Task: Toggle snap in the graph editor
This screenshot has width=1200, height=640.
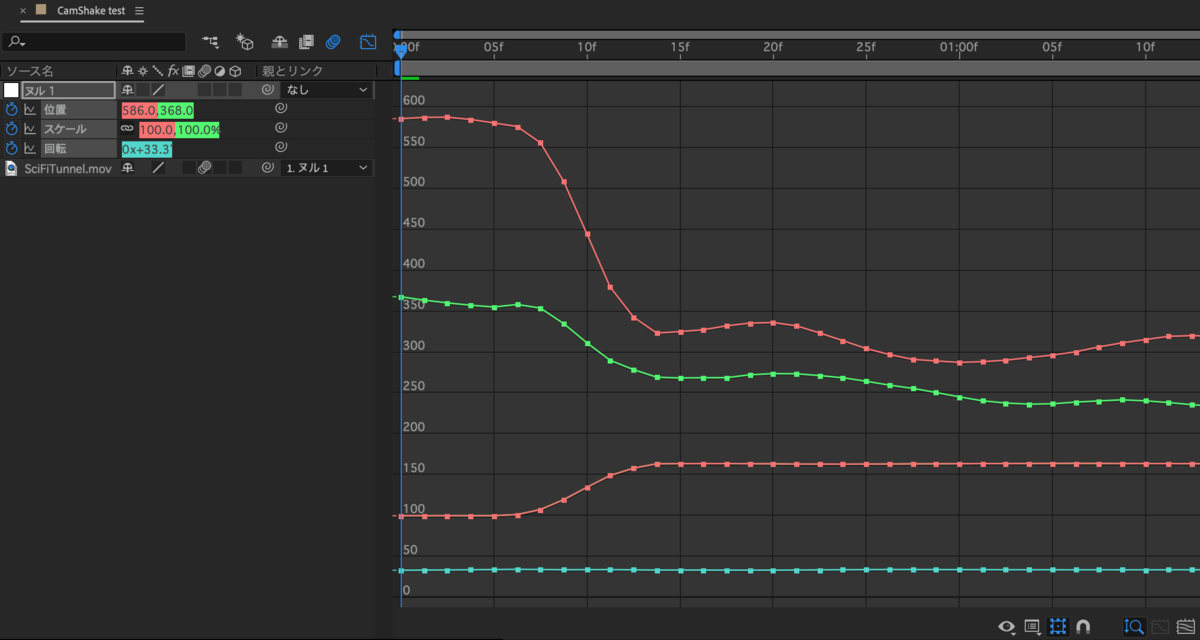Action: 1083,627
